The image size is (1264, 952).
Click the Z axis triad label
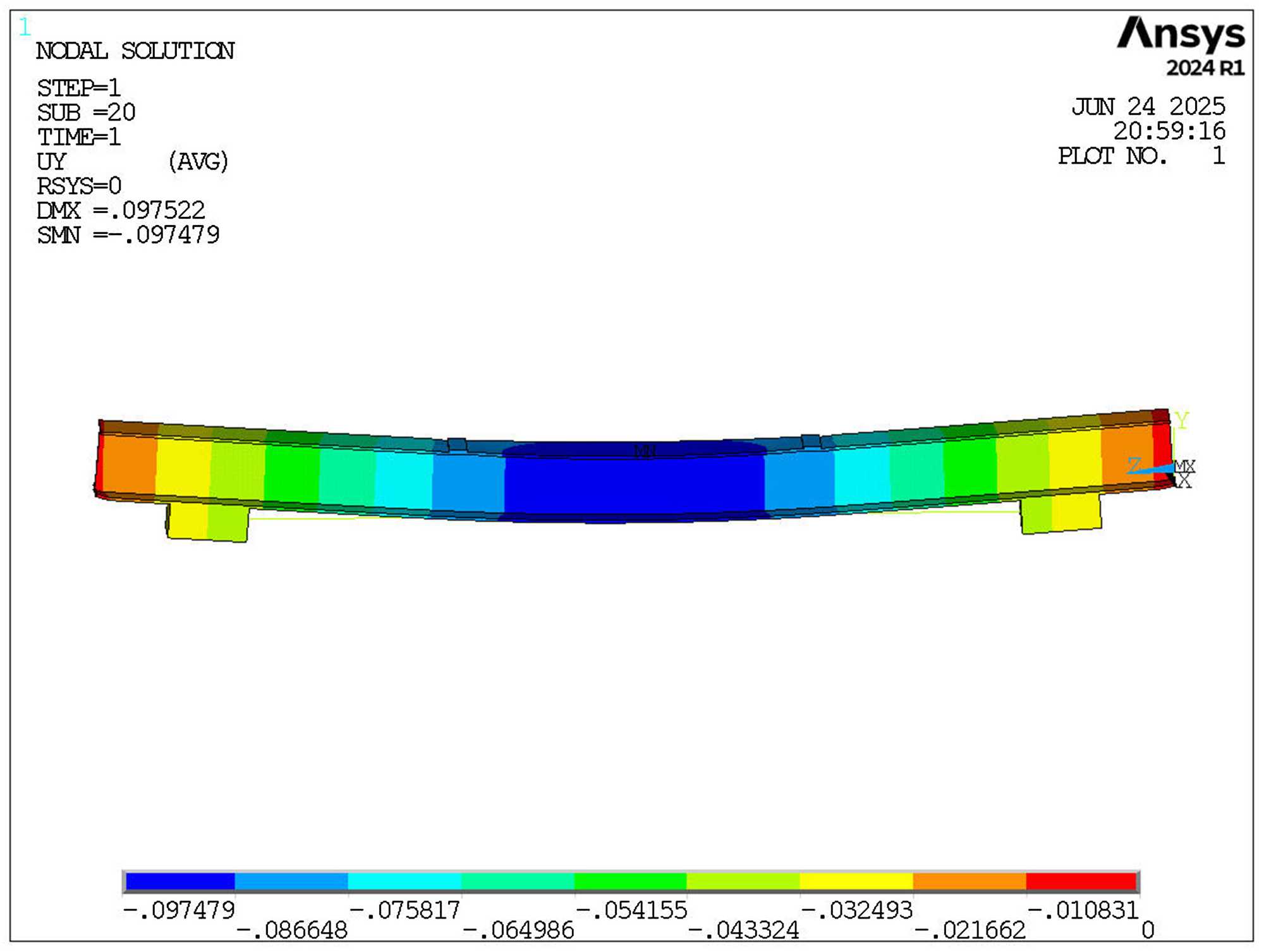1134,465
